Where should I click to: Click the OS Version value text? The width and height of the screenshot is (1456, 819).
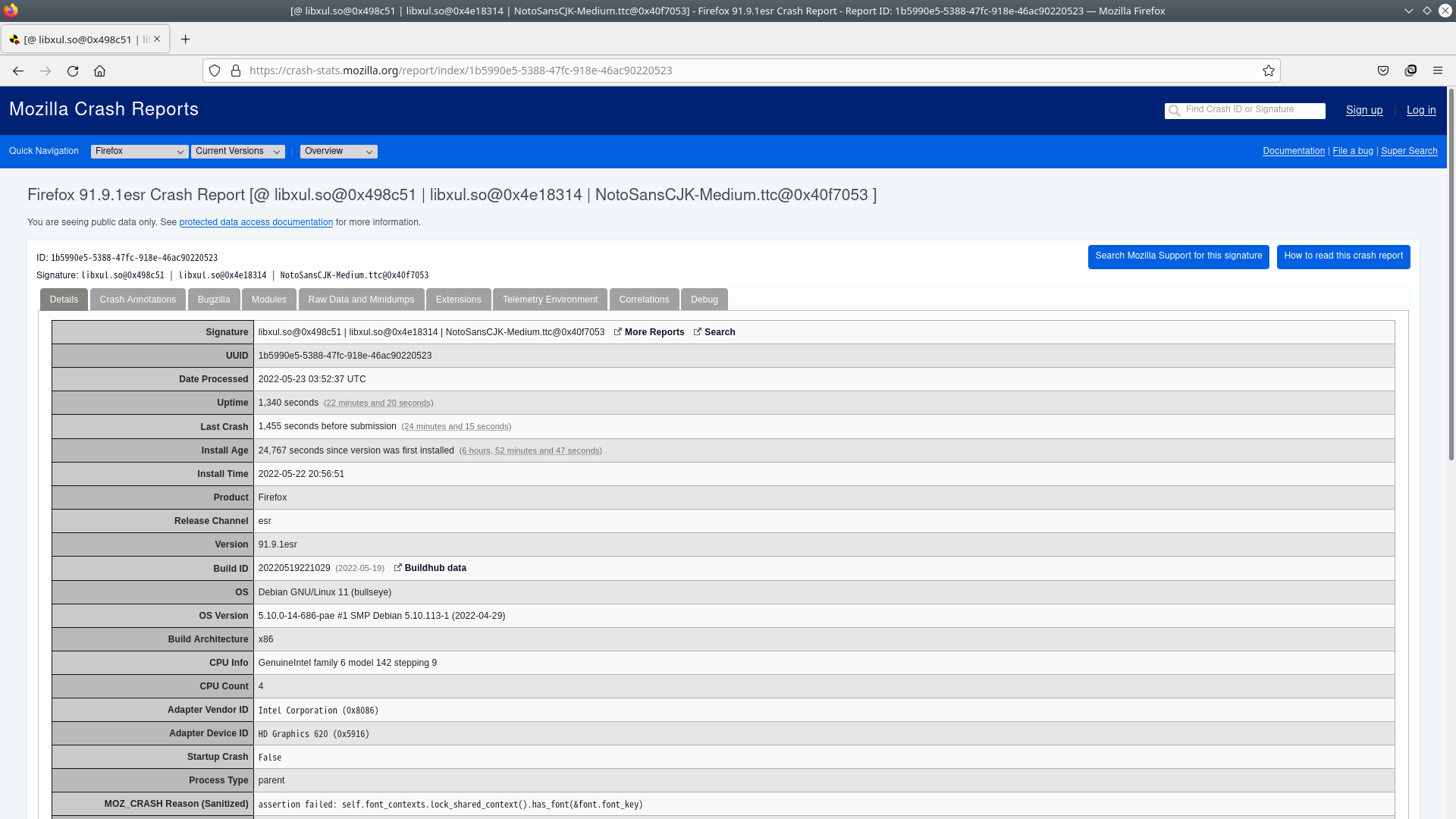[381, 616]
